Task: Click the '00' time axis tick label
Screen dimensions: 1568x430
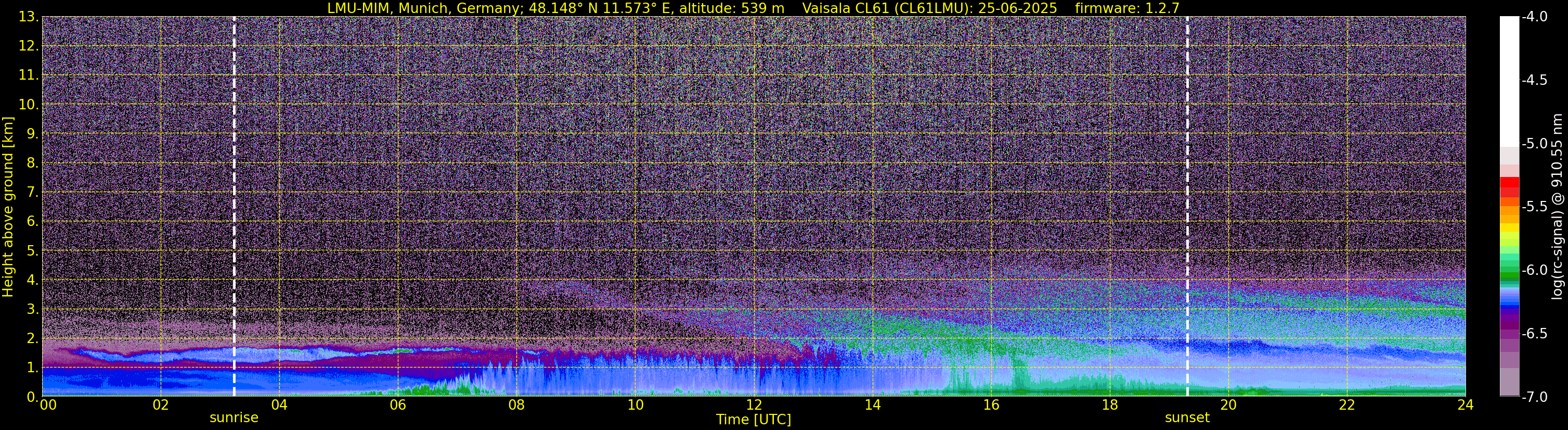Action: pos(48,405)
